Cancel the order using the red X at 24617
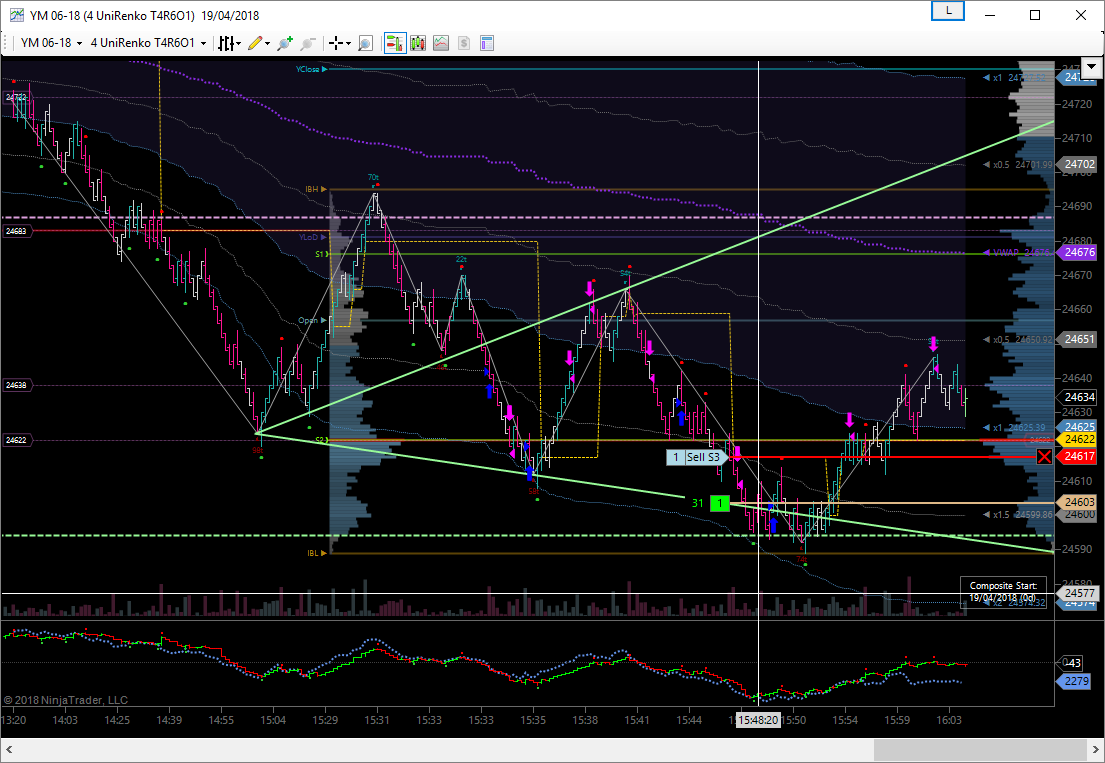This screenshot has width=1105, height=763. [x=1044, y=457]
